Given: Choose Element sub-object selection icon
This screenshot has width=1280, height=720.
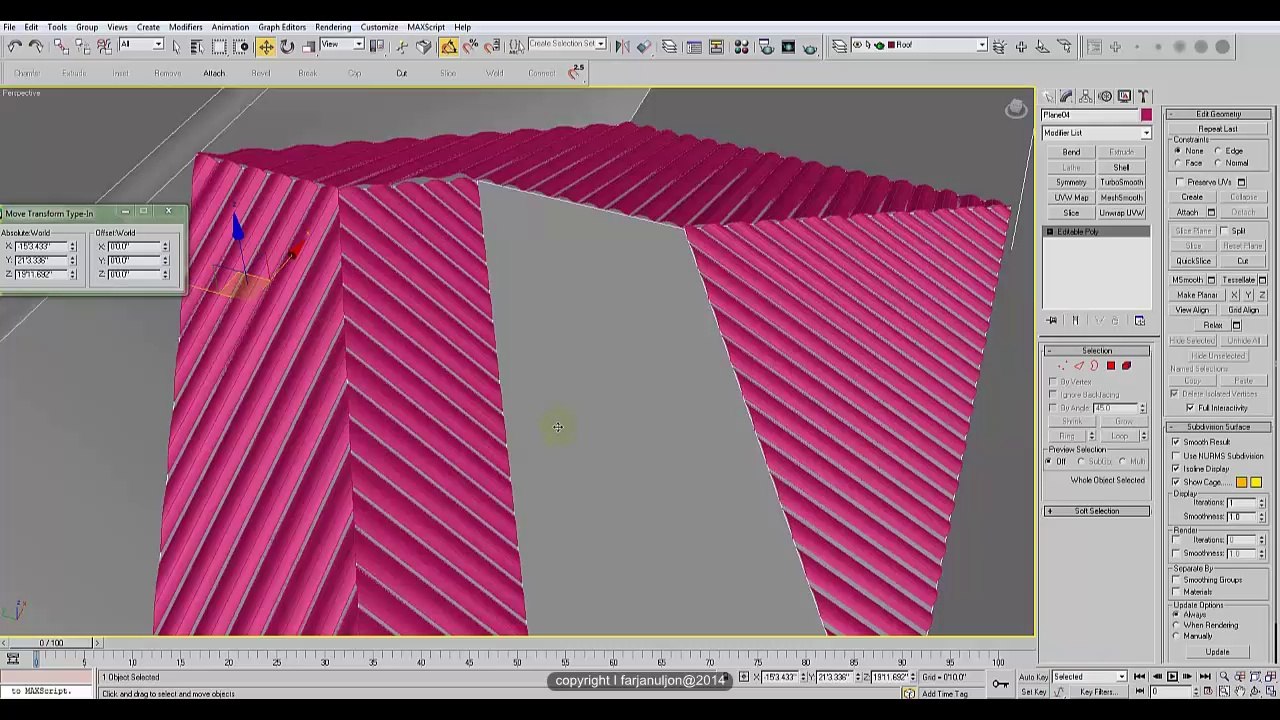Looking at the screenshot, I should tap(1126, 366).
